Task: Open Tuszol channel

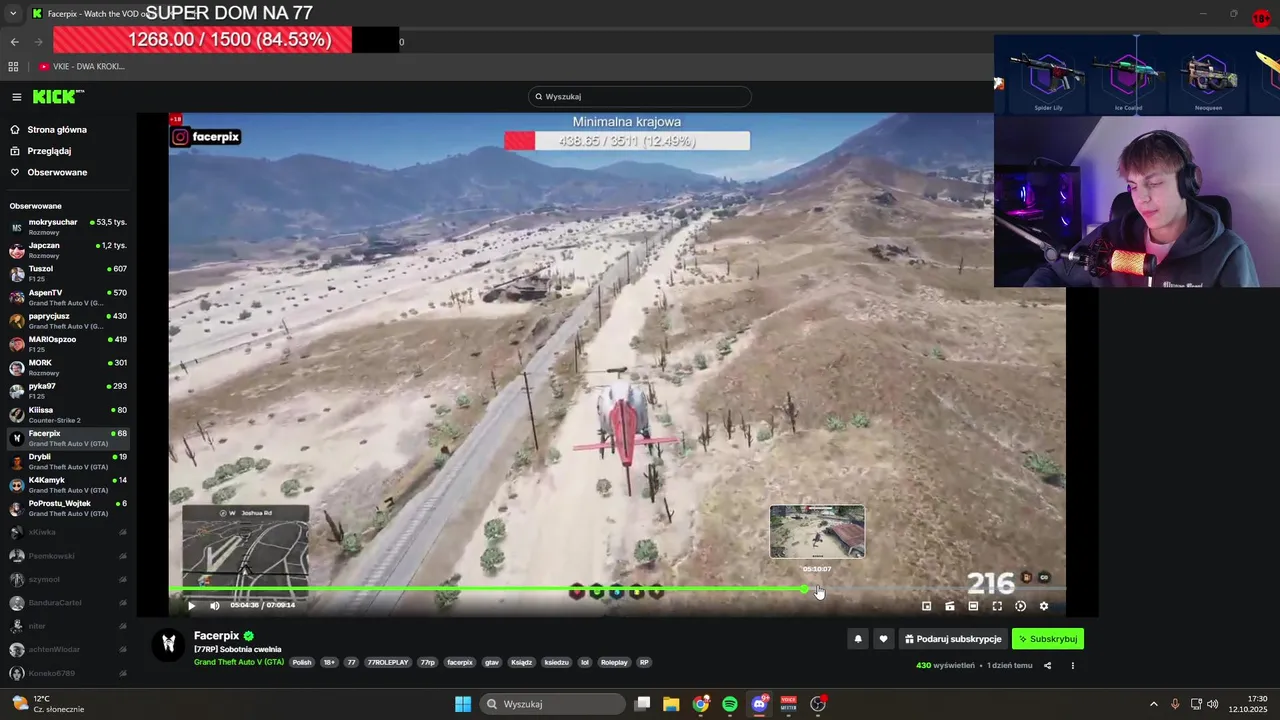Action: [68, 273]
